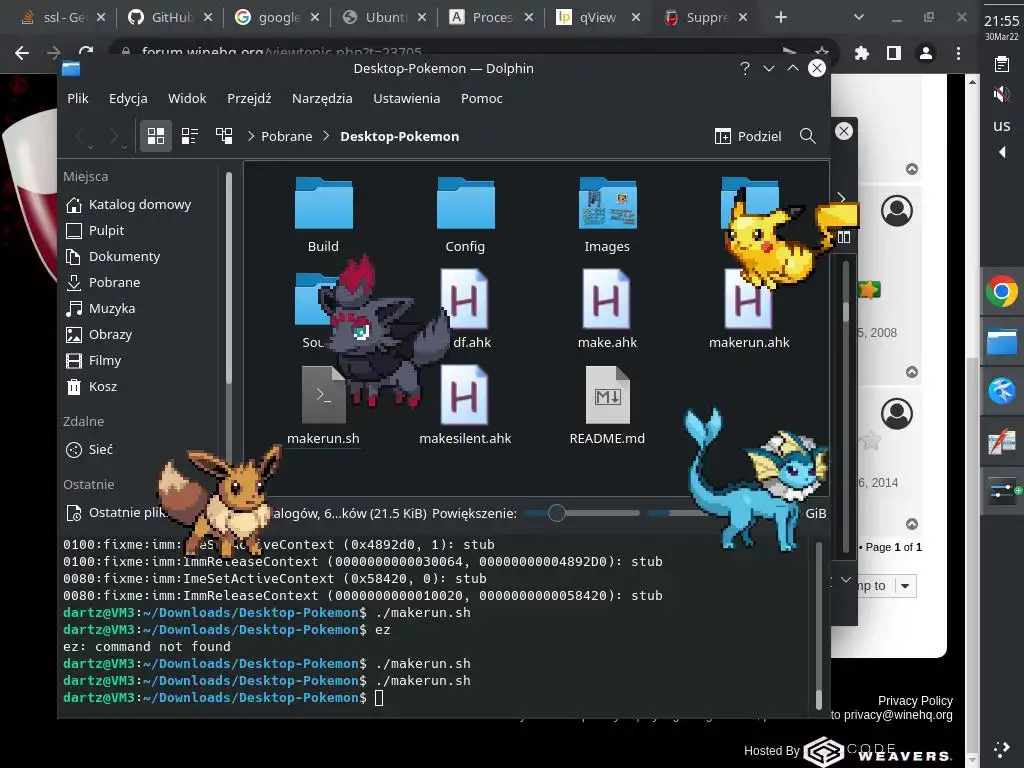Image resolution: width=1024 pixels, height=768 pixels.
Task: Select the makesilent.ahk file
Action: 465,406
